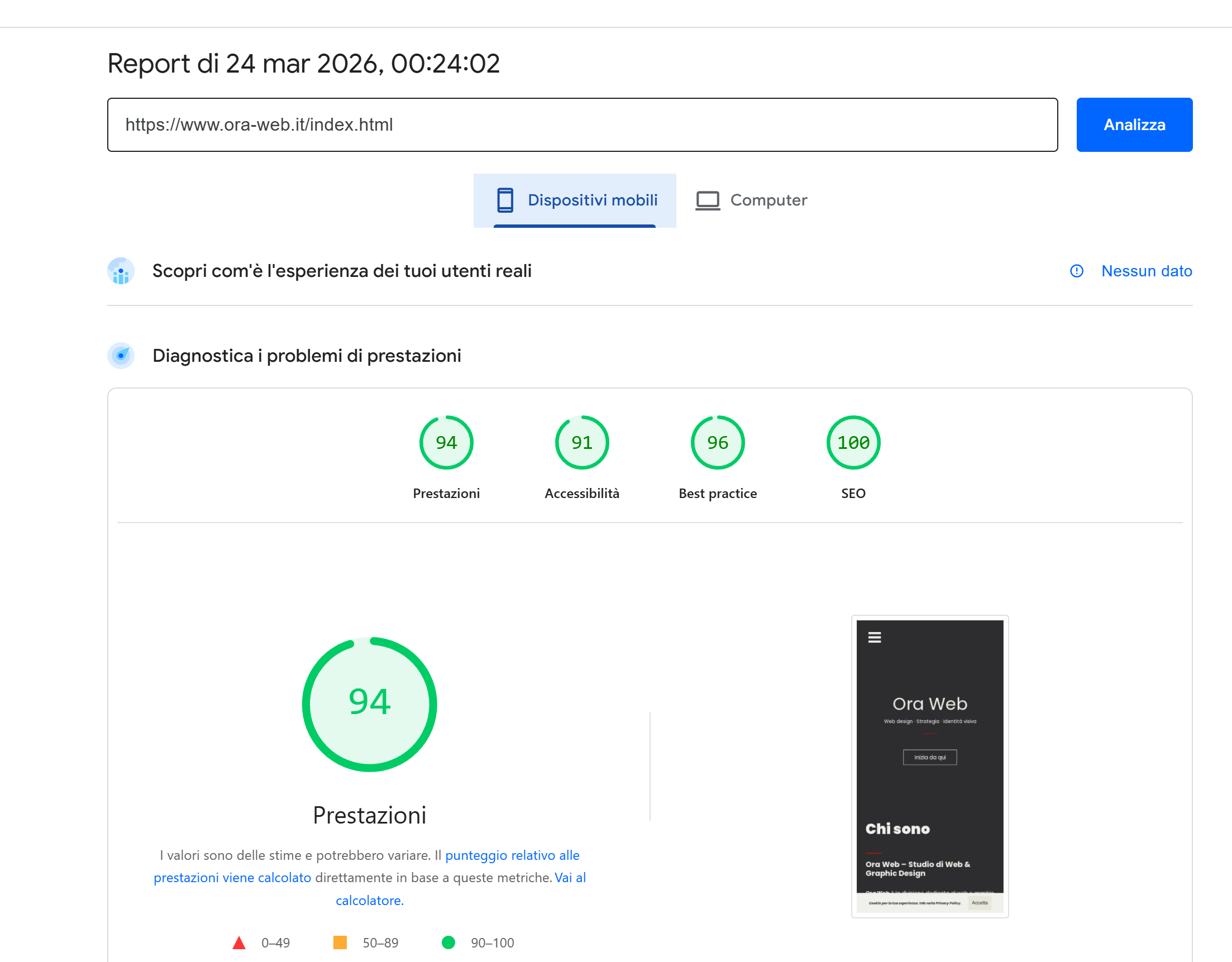The width and height of the screenshot is (1232, 962).
Task: Click the Ora Web page screenshot thumbnail
Action: 929,766
